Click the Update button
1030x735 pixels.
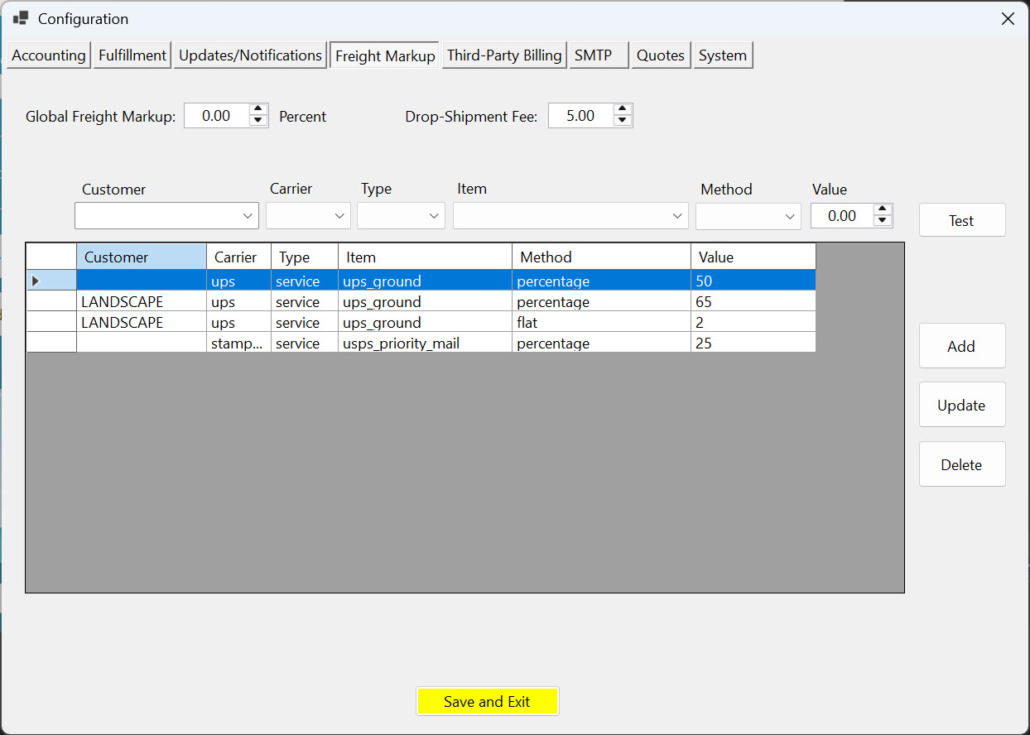(962, 405)
